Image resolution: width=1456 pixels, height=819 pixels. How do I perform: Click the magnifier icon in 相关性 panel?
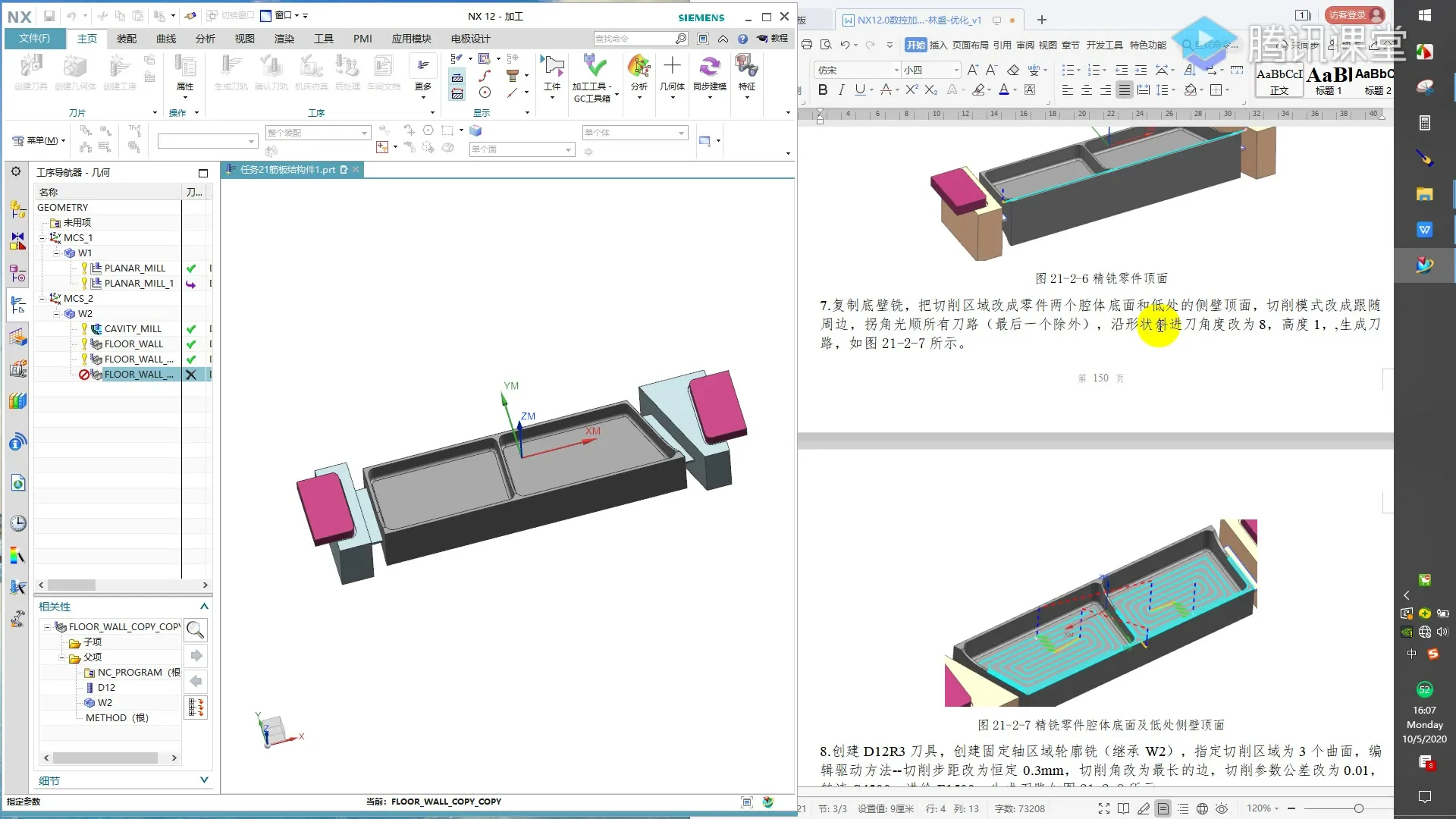(196, 629)
